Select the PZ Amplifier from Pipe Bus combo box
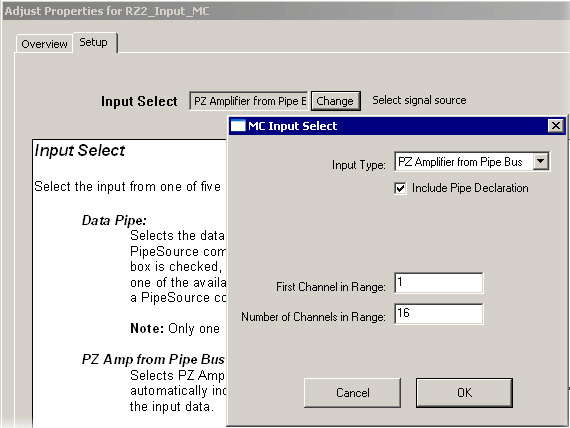The height and width of the screenshot is (428, 570). coord(472,161)
